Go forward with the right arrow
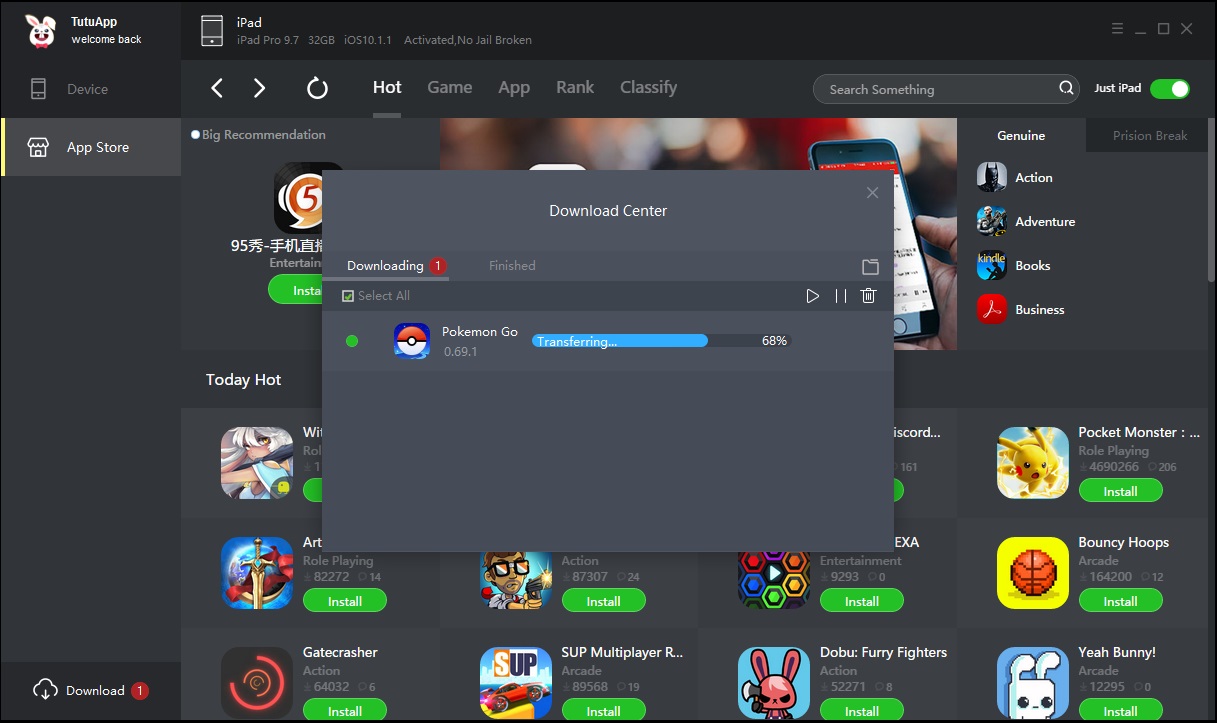1217x723 pixels. (x=259, y=88)
